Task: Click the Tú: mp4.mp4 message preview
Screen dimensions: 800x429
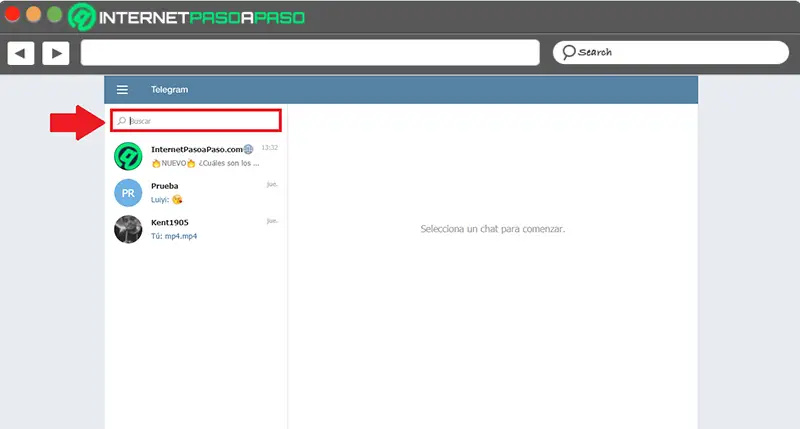Action: tap(174, 236)
